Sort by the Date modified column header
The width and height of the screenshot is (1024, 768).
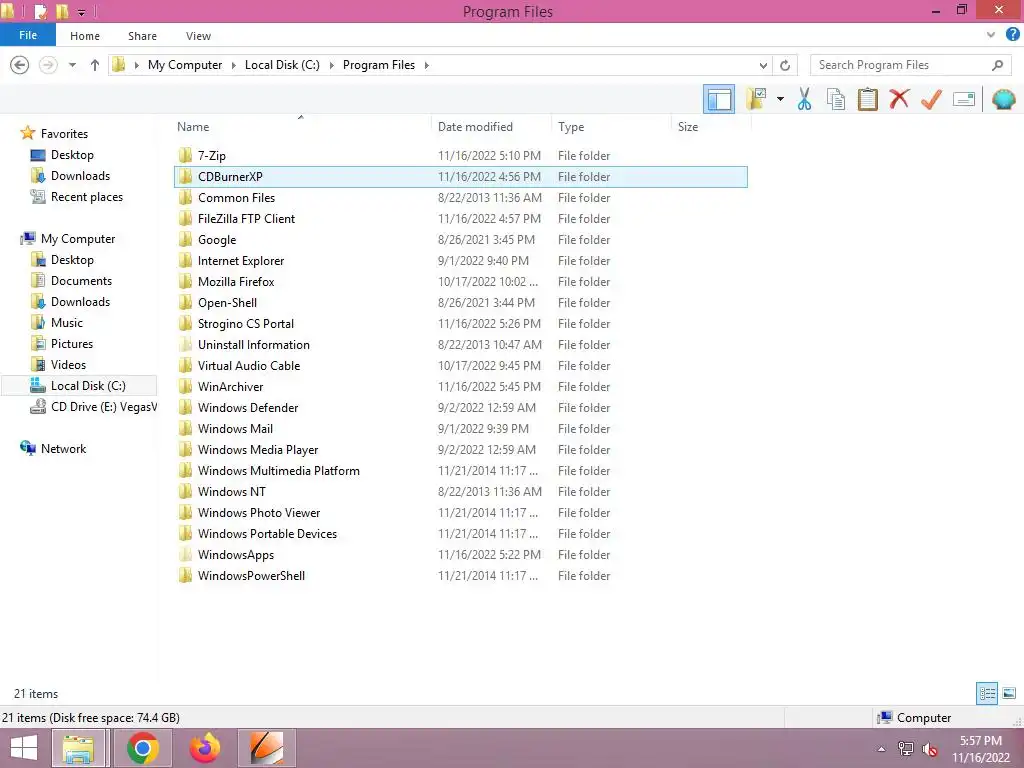click(x=475, y=127)
